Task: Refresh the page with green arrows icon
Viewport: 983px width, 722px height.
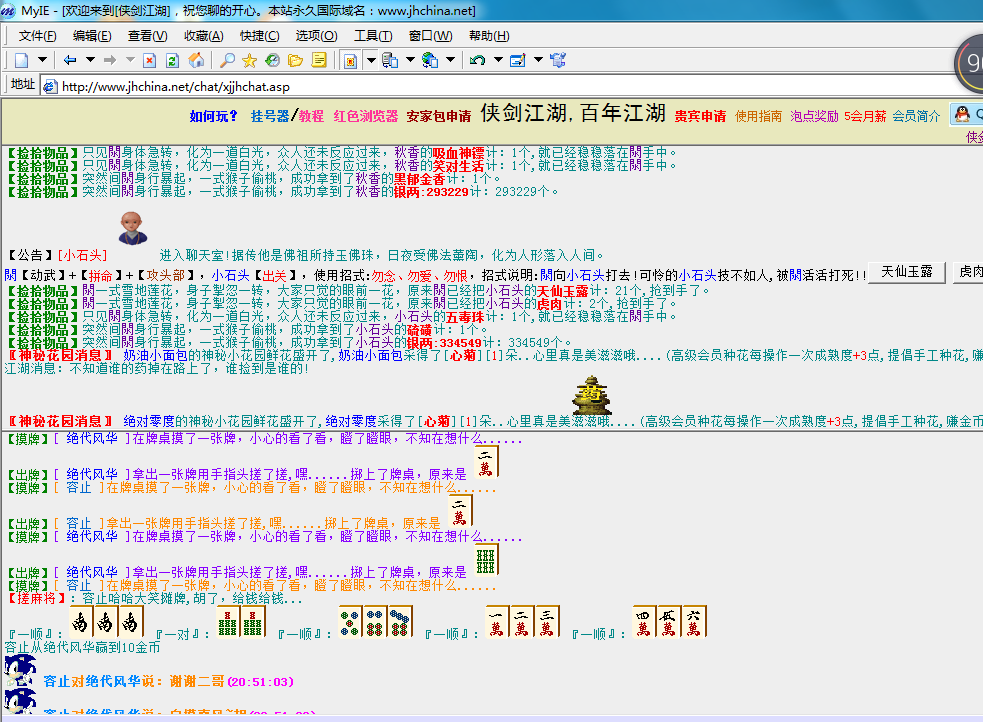Action: click(x=172, y=60)
